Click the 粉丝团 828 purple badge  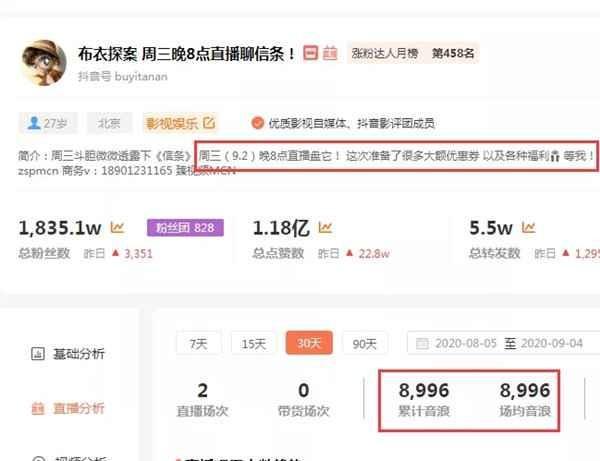pyautogui.click(x=185, y=228)
